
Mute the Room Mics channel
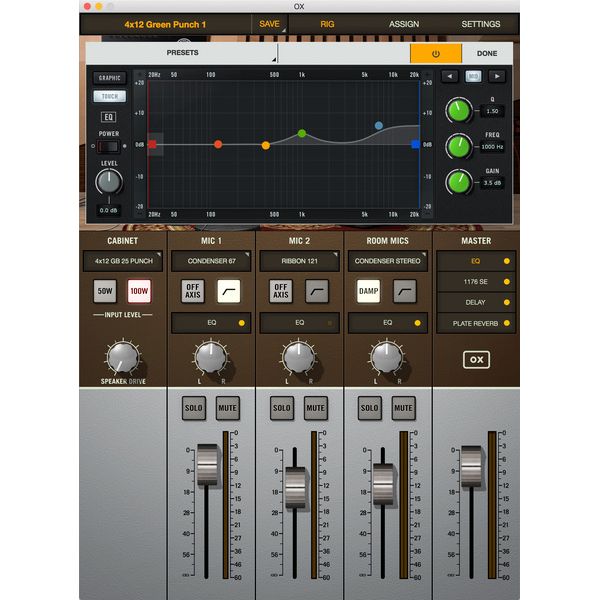[x=404, y=408]
